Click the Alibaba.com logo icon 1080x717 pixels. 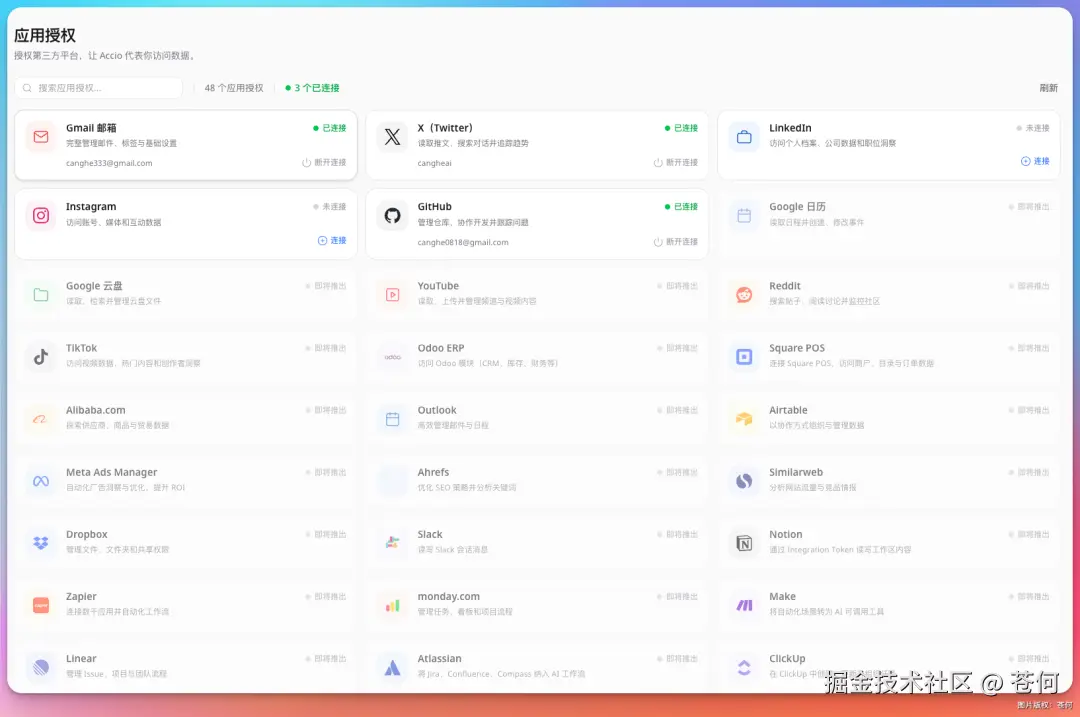(40, 419)
